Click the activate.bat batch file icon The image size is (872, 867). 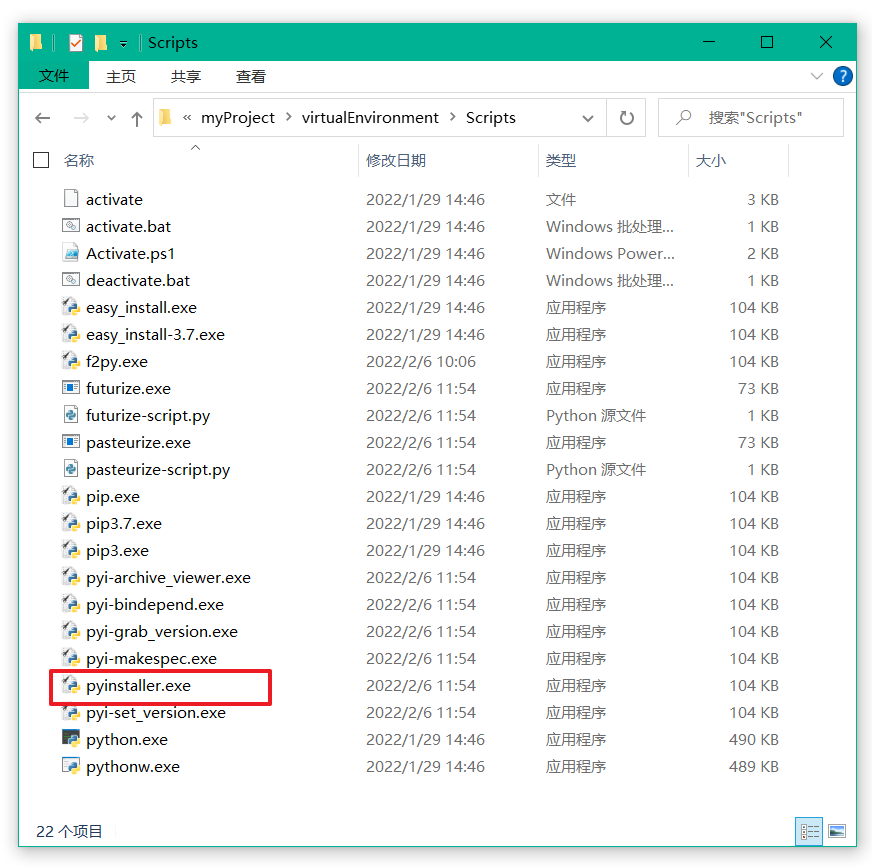[71, 226]
